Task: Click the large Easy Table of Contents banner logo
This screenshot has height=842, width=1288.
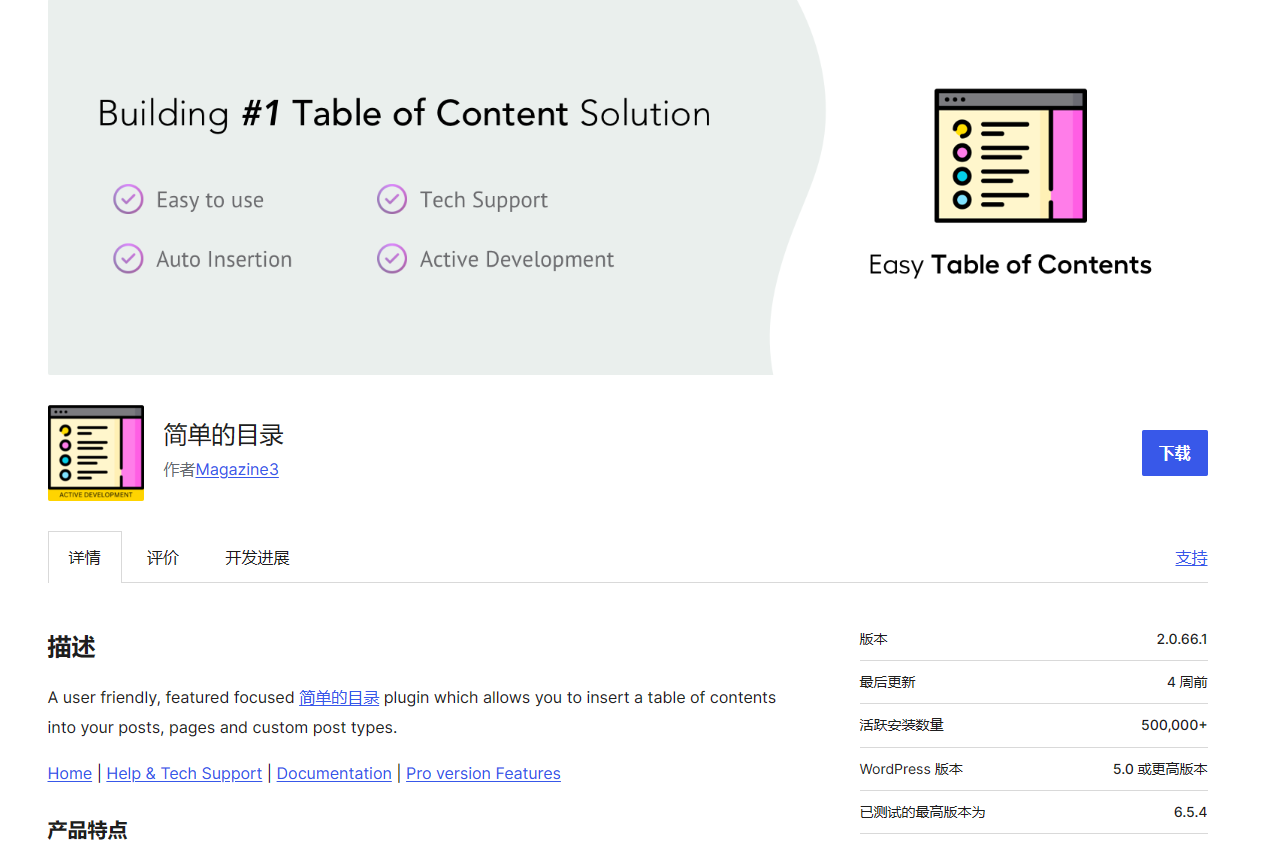Action: click(x=1010, y=156)
